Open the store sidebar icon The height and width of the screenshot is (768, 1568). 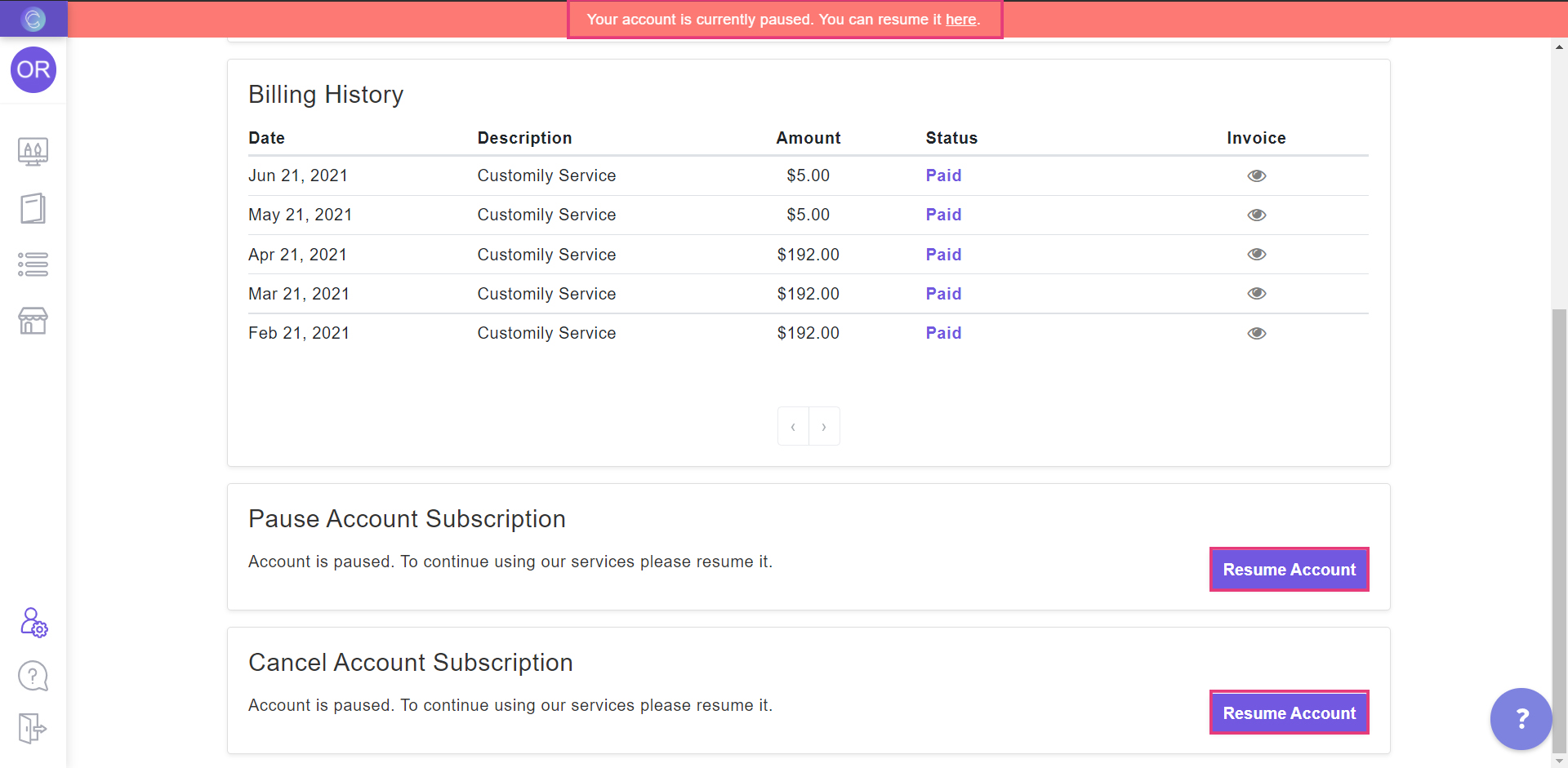(33, 321)
